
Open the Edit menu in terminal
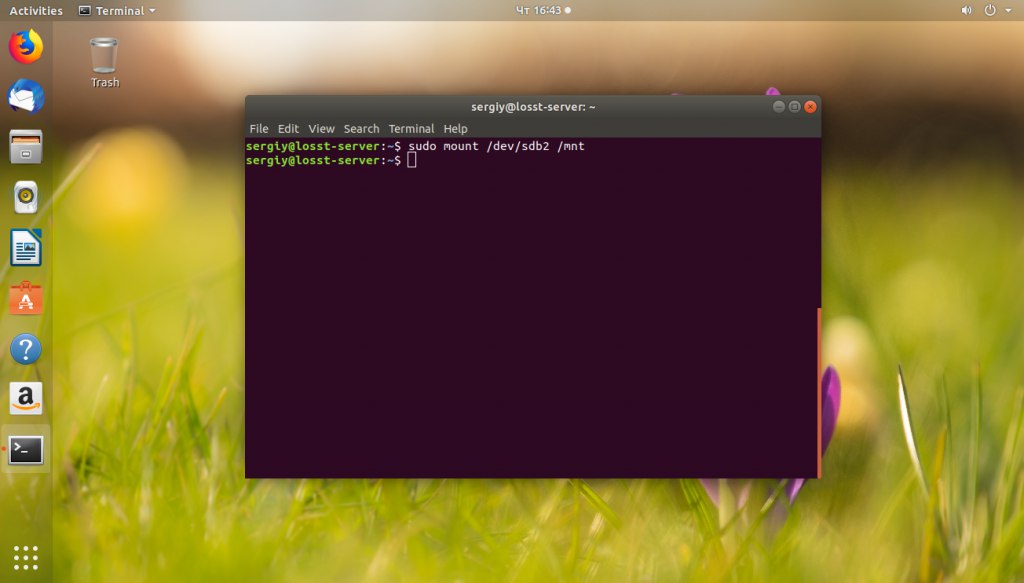pyautogui.click(x=288, y=129)
